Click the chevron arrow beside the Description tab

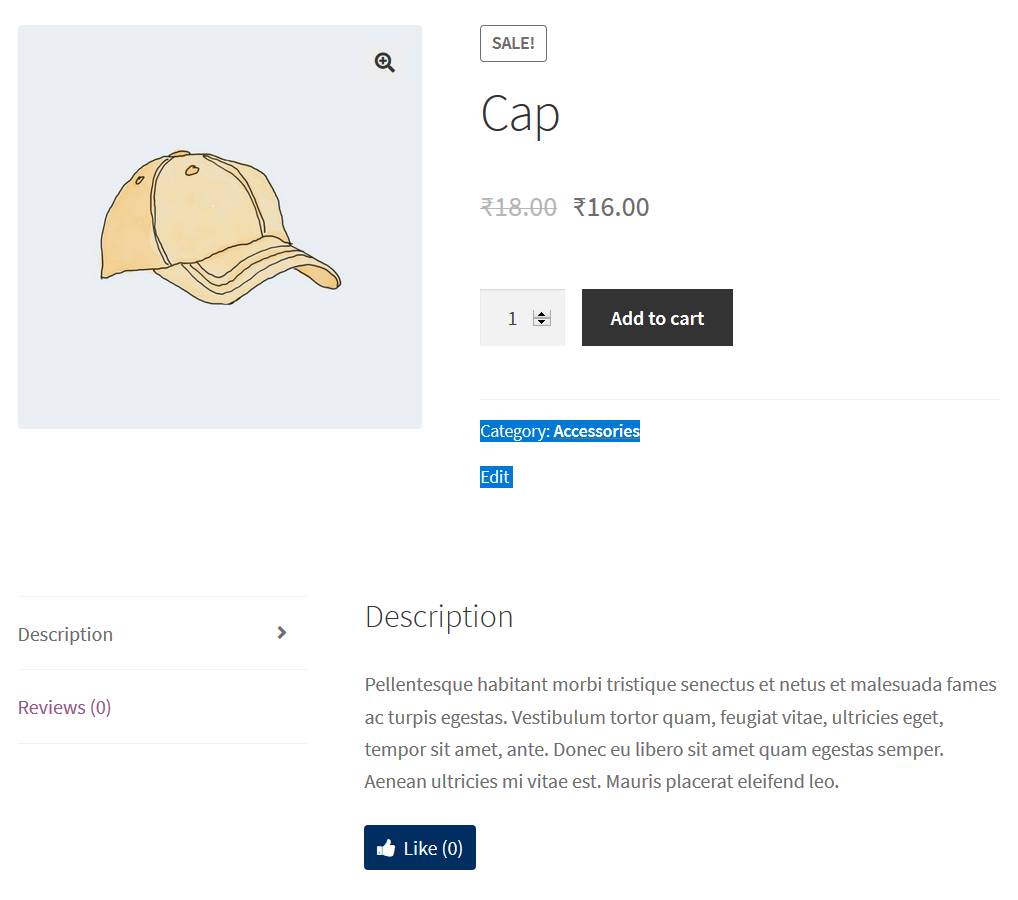[x=281, y=633]
